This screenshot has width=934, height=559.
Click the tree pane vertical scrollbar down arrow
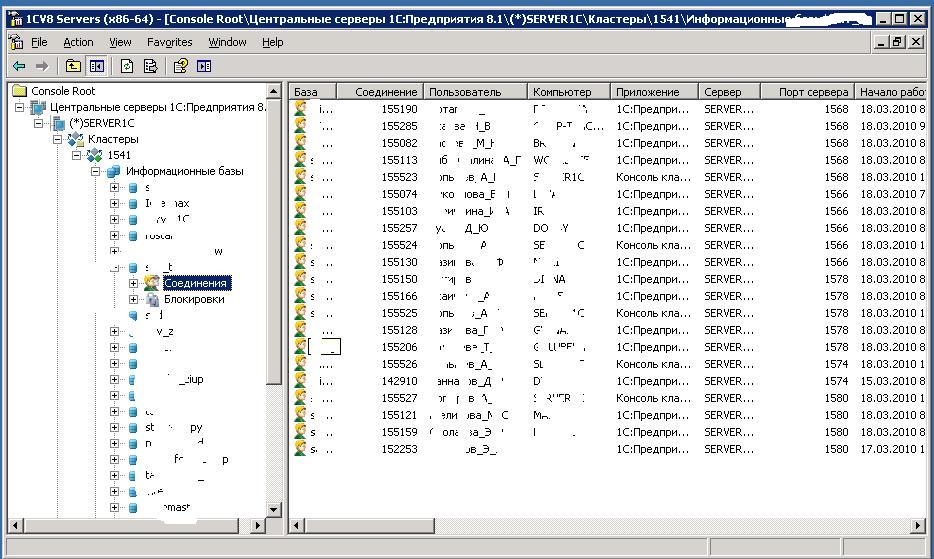[273, 510]
